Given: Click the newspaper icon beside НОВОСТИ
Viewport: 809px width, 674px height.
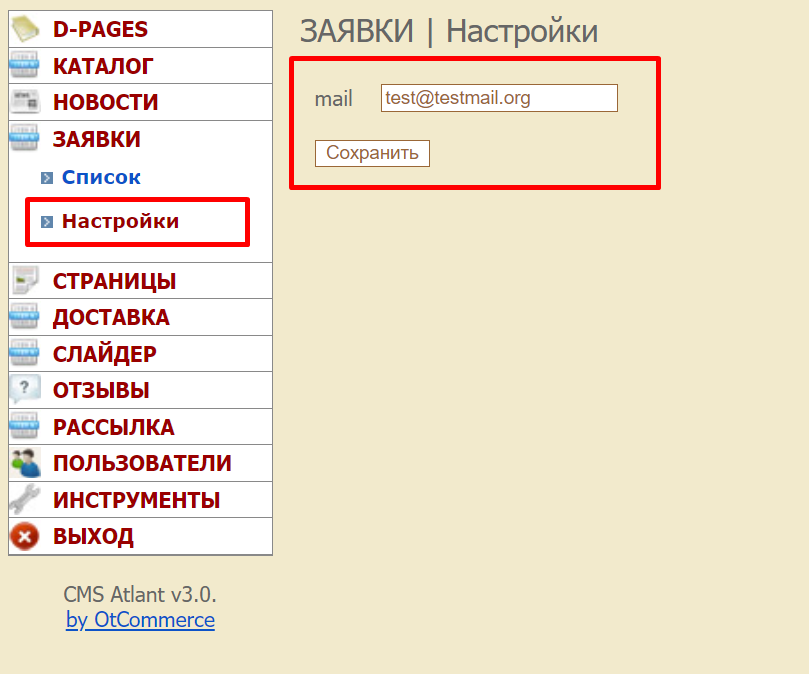Looking at the screenshot, I should [x=25, y=101].
